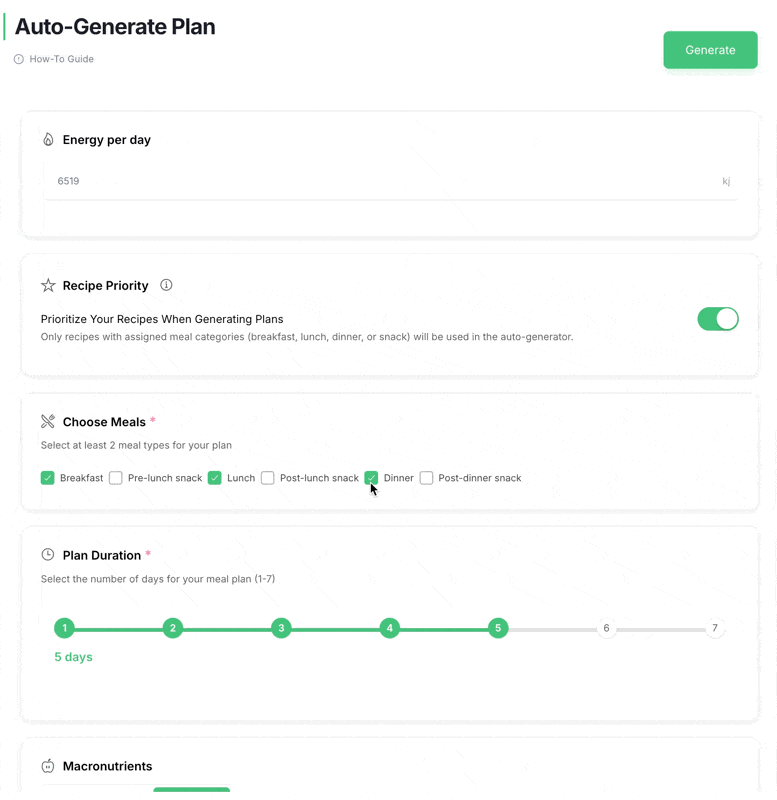
Task: Click the energy per day input field
Action: [x=391, y=181]
